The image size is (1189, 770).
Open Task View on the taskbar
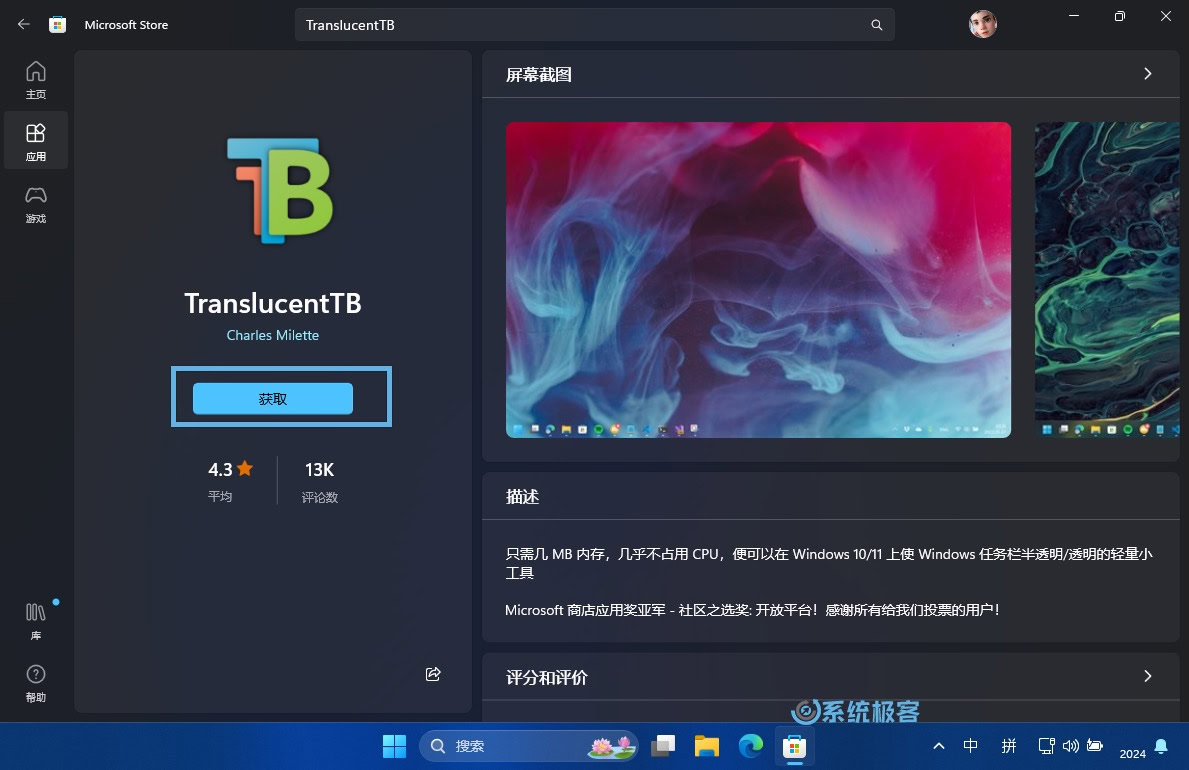pyautogui.click(x=663, y=746)
